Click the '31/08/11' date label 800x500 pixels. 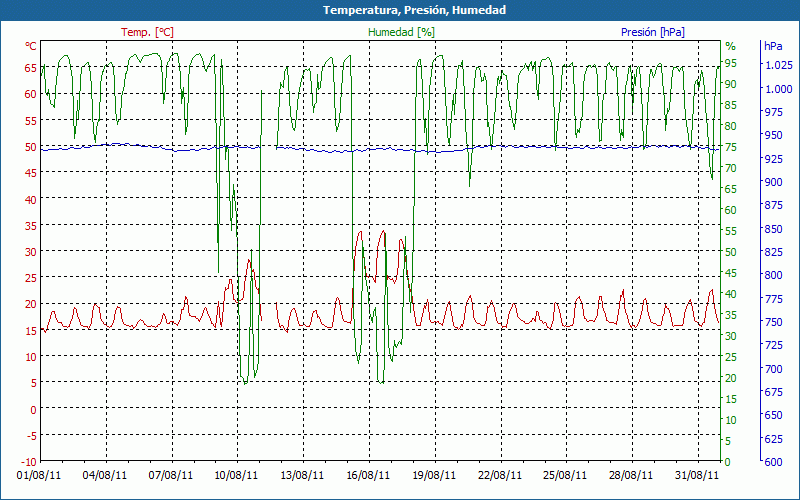696,476
